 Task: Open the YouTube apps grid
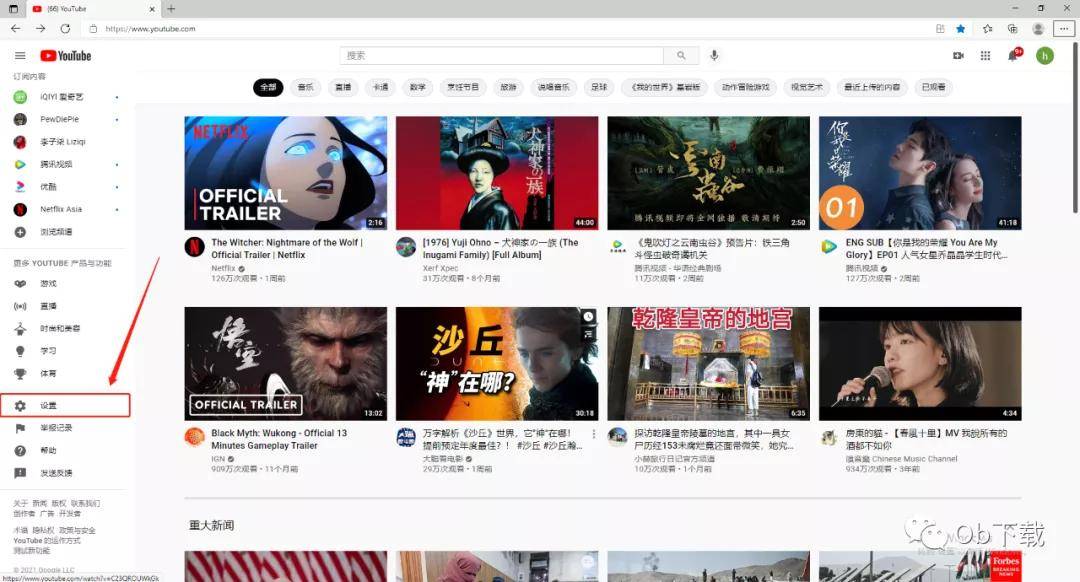coord(986,56)
